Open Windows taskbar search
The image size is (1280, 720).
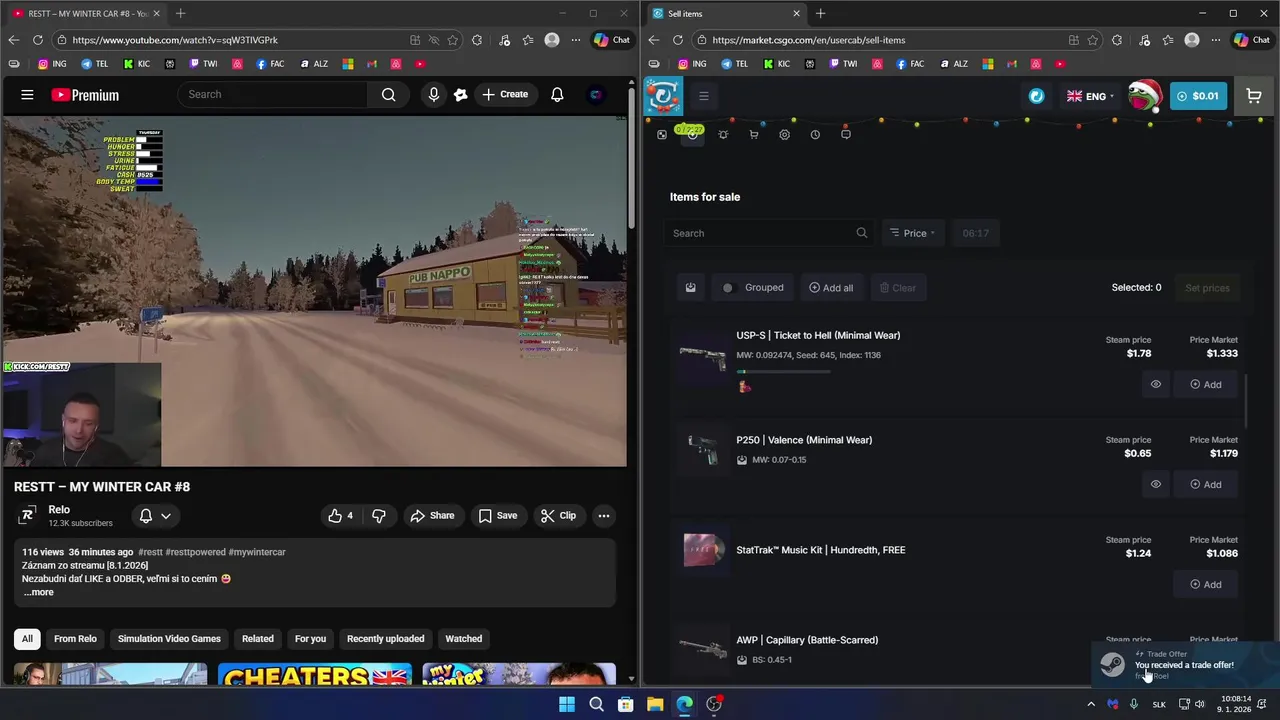pos(596,704)
